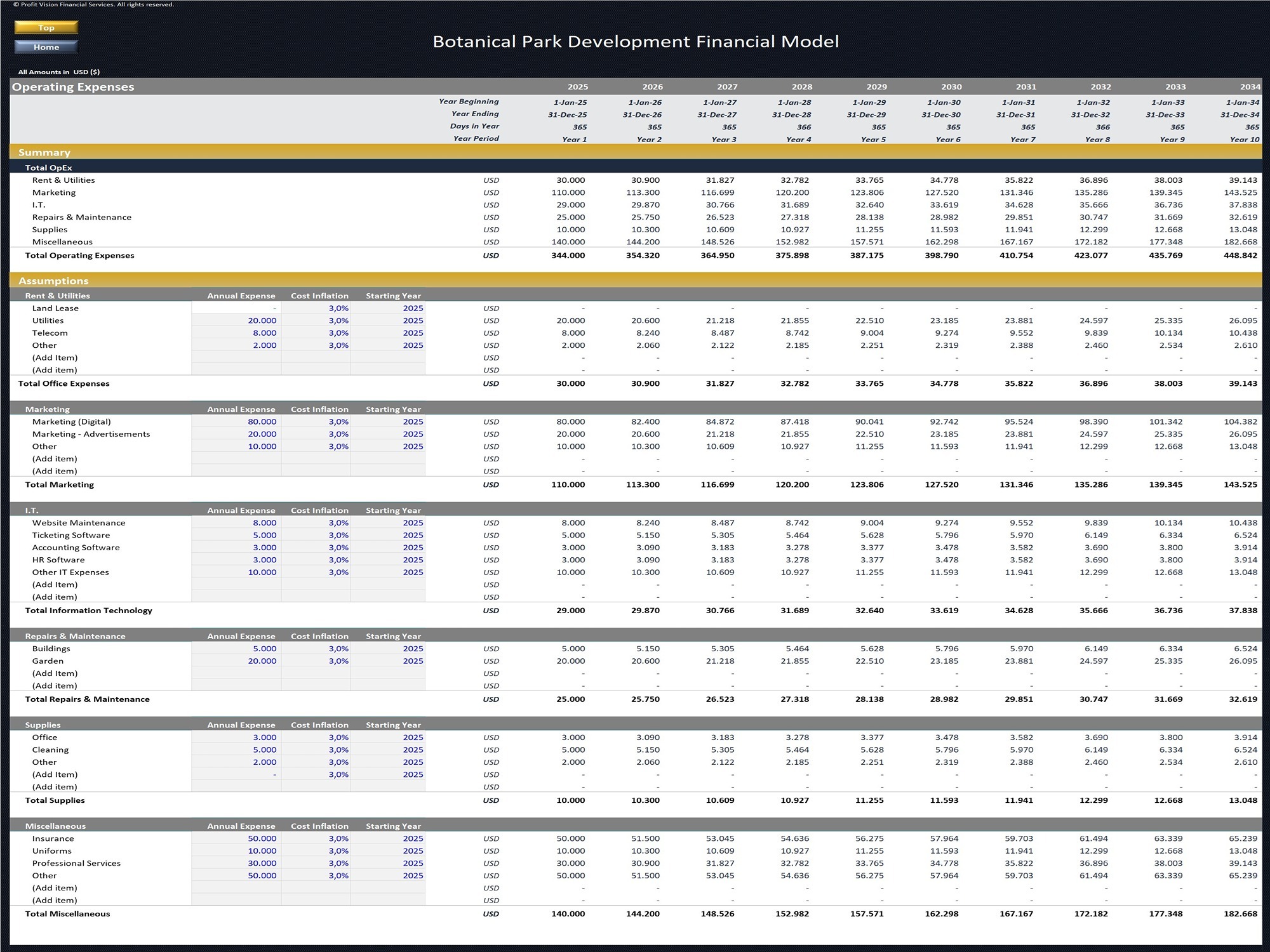Viewport: 1270px width, 952px height.
Task: Click summary Marketing 2025 value 110.000
Action: pos(568,192)
